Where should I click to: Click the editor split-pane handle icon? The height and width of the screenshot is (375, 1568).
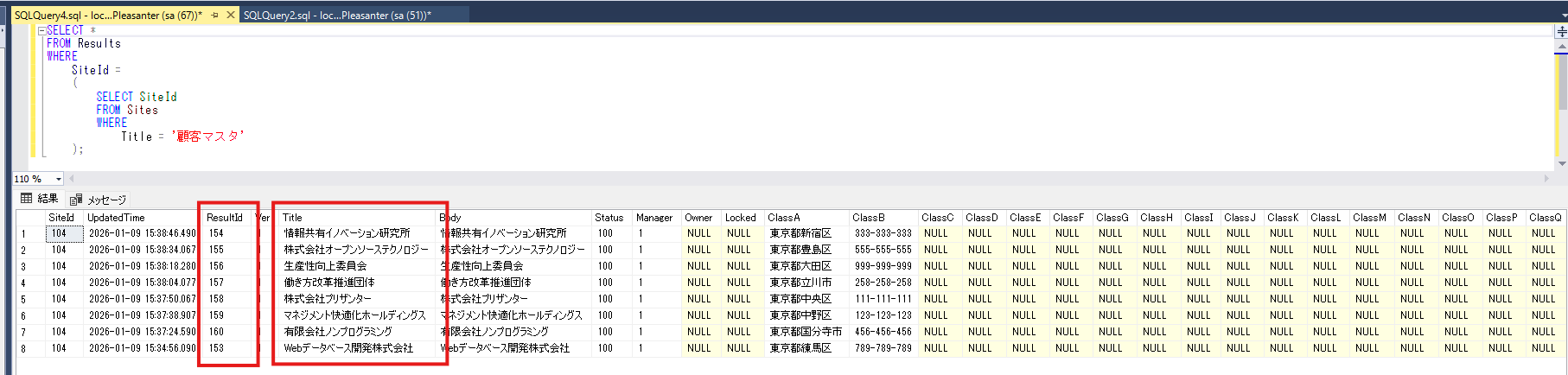coord(1562,31)
